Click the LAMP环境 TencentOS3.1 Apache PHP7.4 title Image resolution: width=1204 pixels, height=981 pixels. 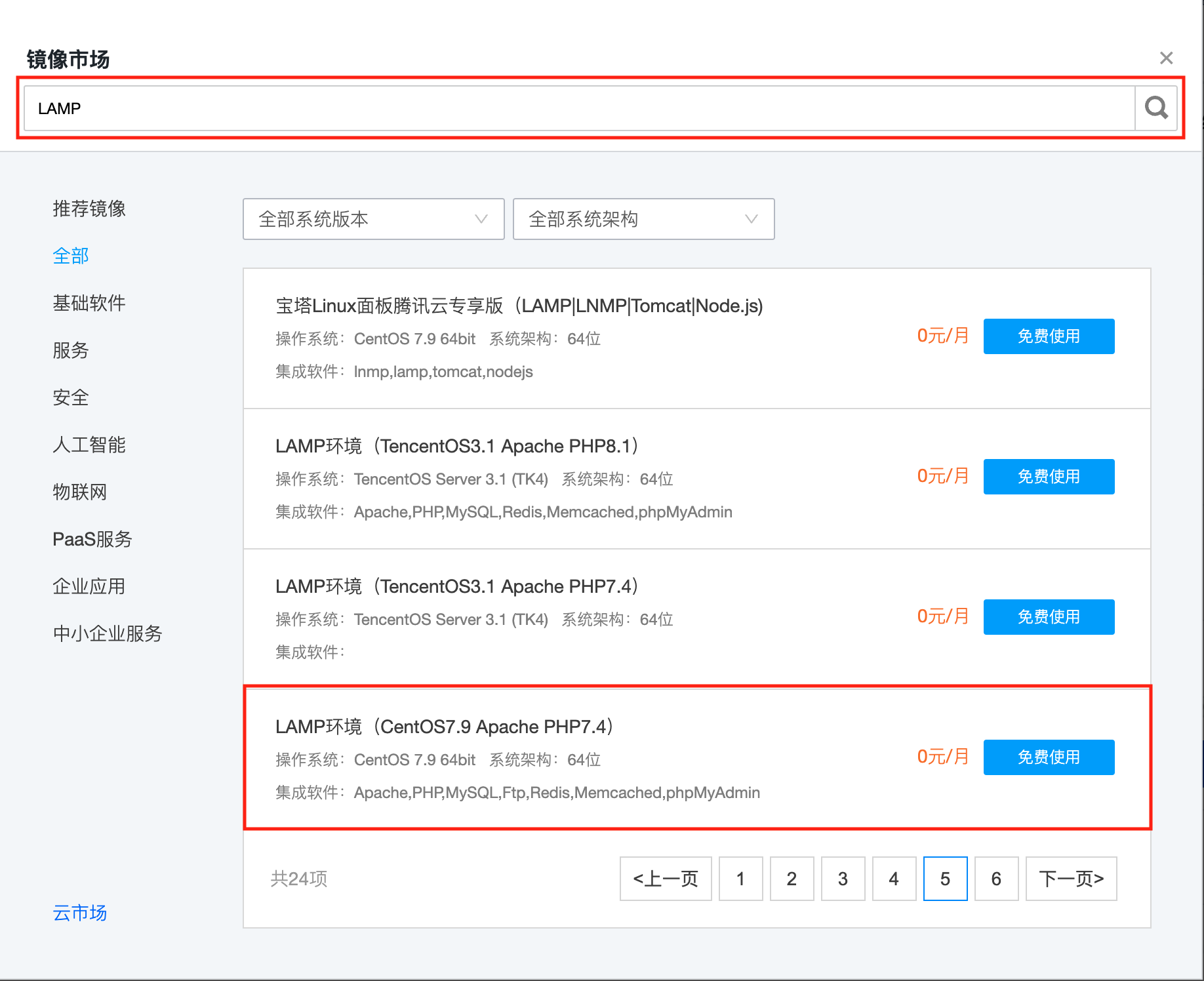click(x=457, y=586)
